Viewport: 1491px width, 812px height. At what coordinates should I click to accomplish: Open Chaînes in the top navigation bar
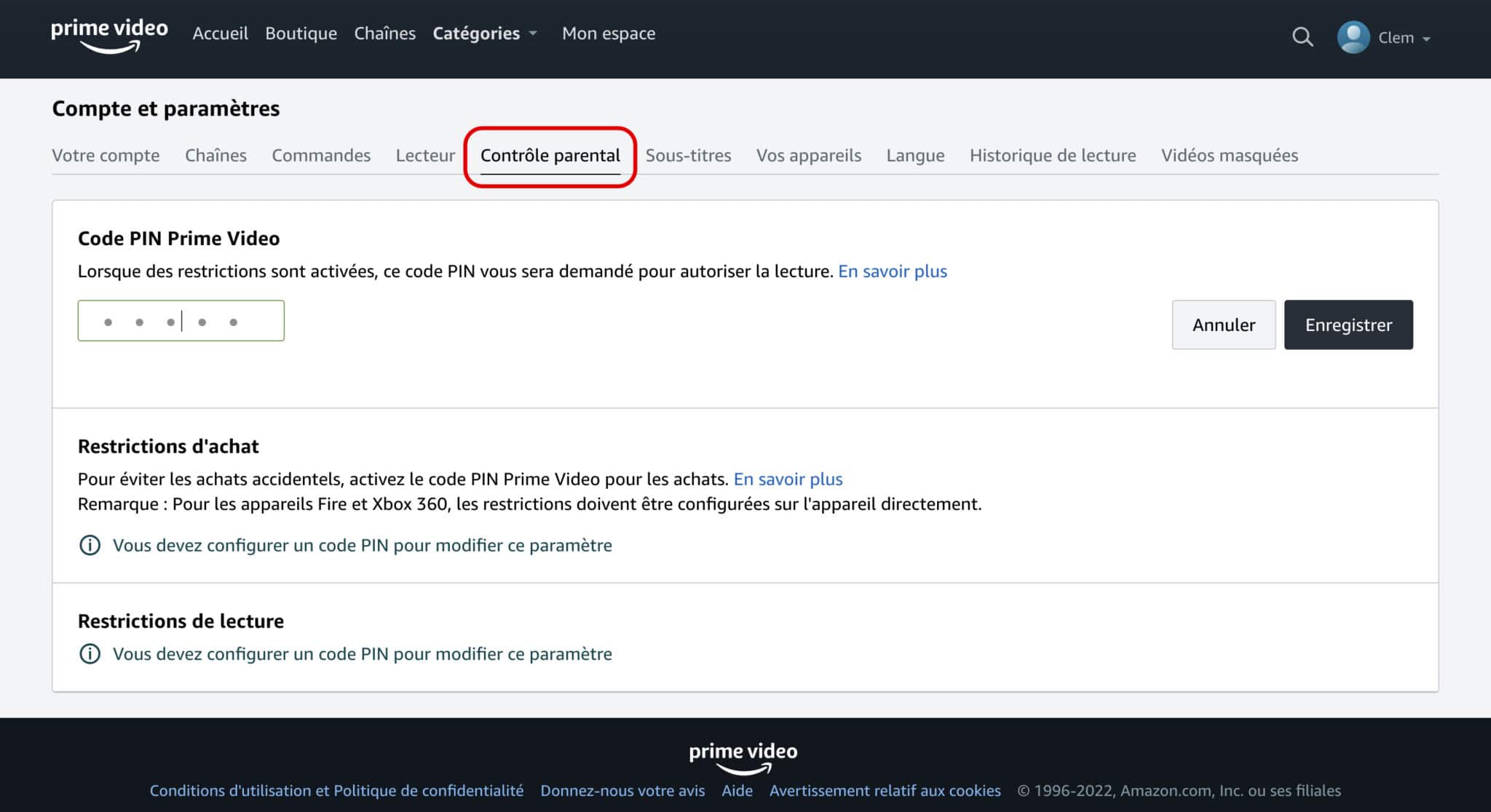pyautogui.click(x=384, y=33)
